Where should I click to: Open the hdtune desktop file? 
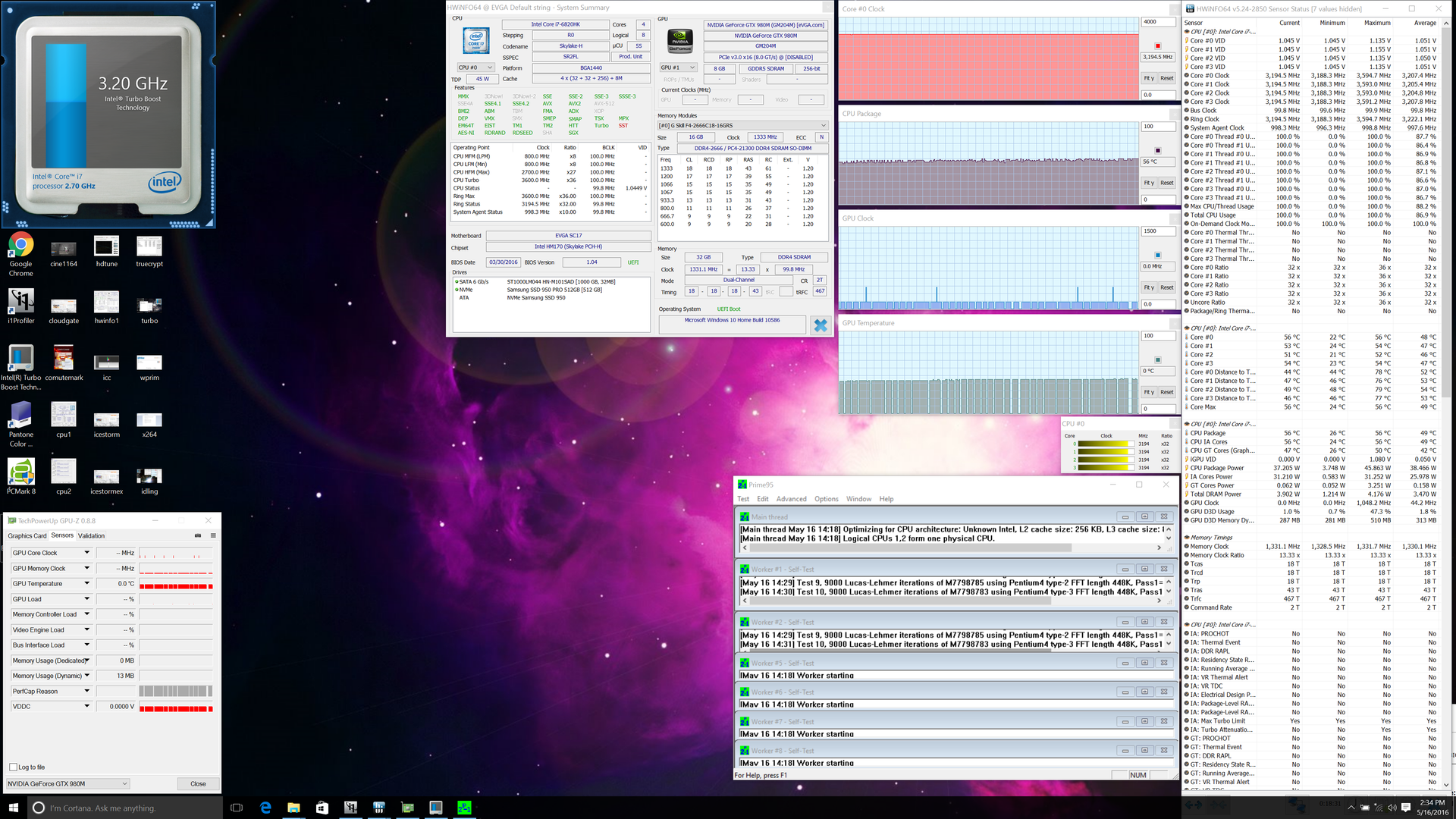[x=107, y=253]
